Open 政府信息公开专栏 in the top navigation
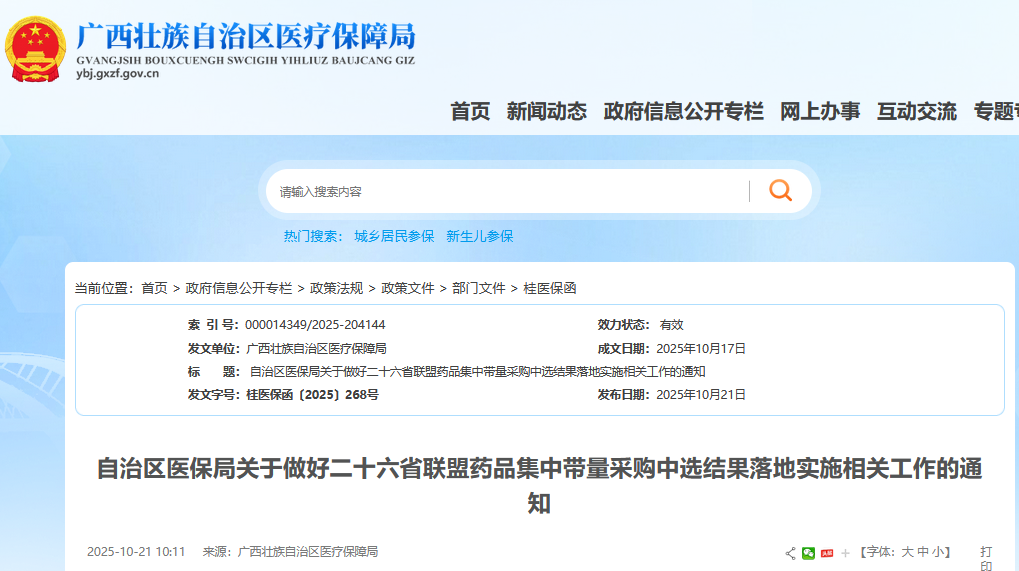The width and height of the screenshot is (1019, 571). pyautogui.click(x=683, y=111)
